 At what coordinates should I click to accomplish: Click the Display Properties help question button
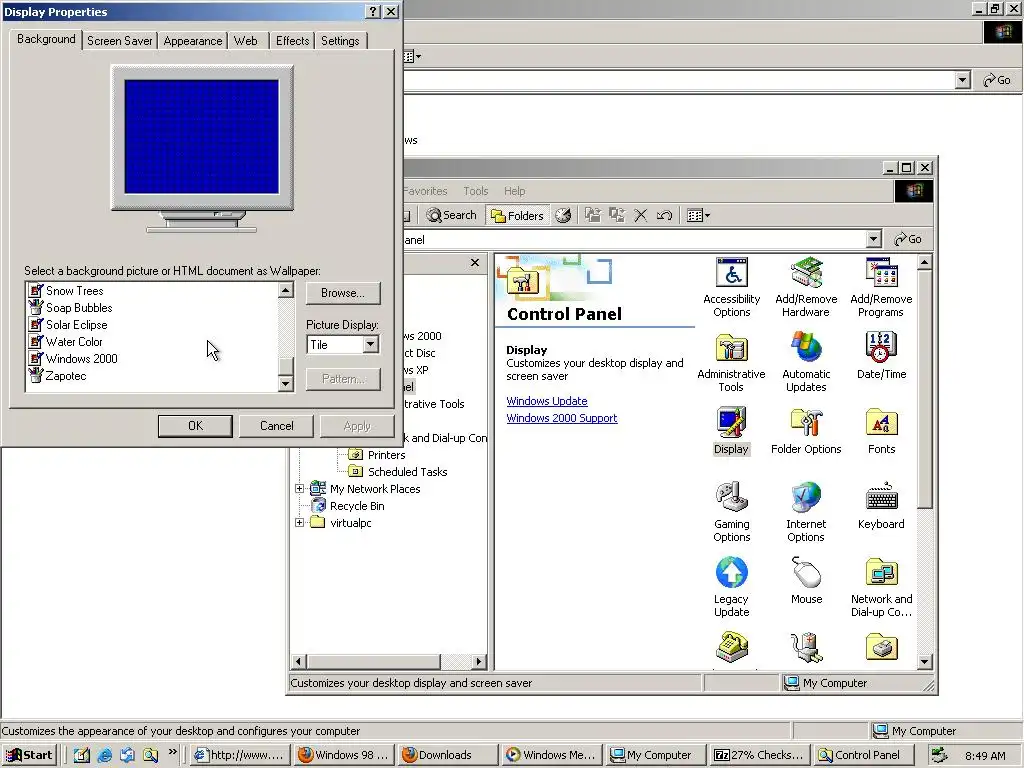click(x=373, y=11)
